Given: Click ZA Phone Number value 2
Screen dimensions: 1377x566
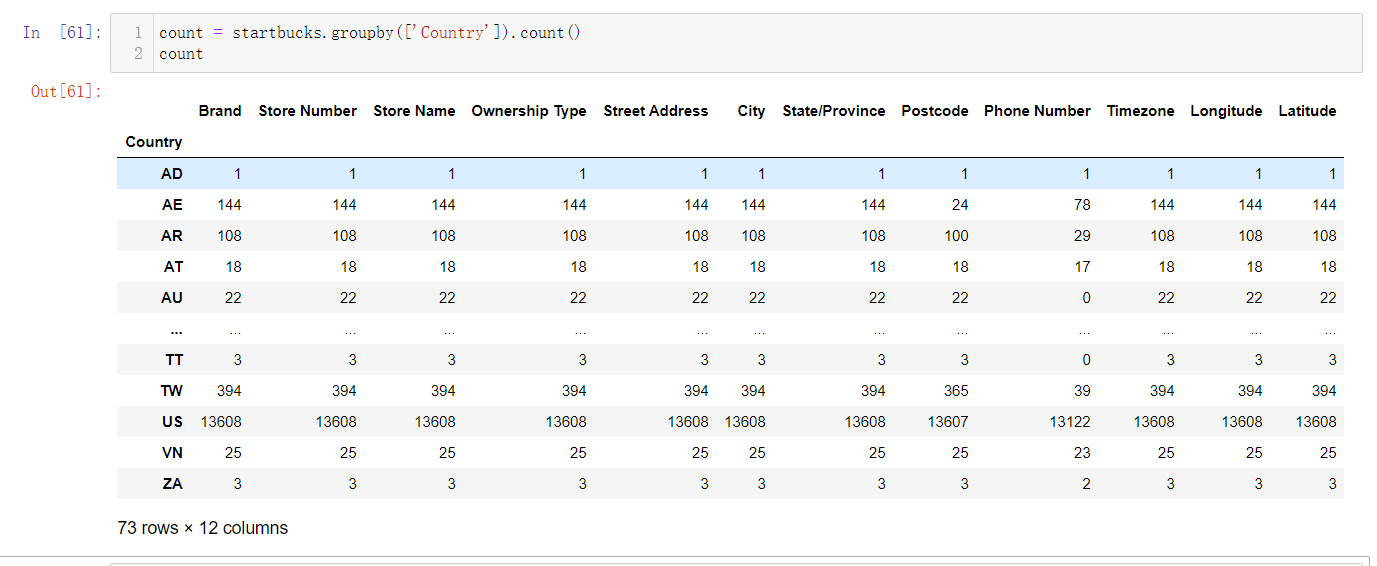Looking at the screenshot, I should tap(1086, 484).
